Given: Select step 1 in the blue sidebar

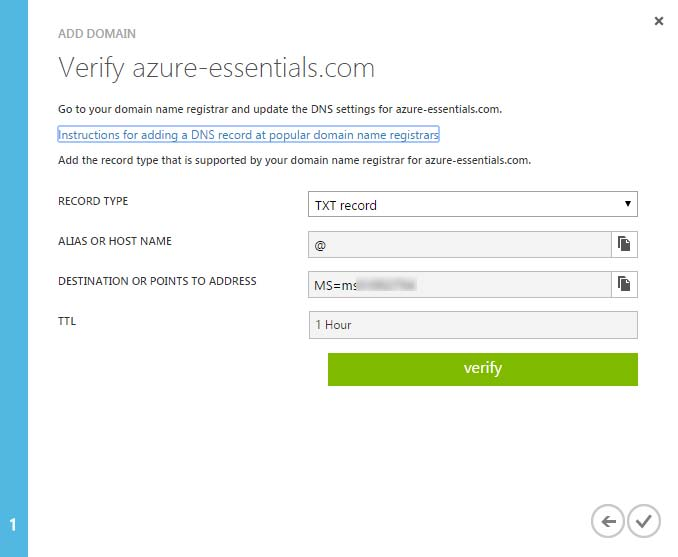Looking at the screenshot, I should pos(13,524).
